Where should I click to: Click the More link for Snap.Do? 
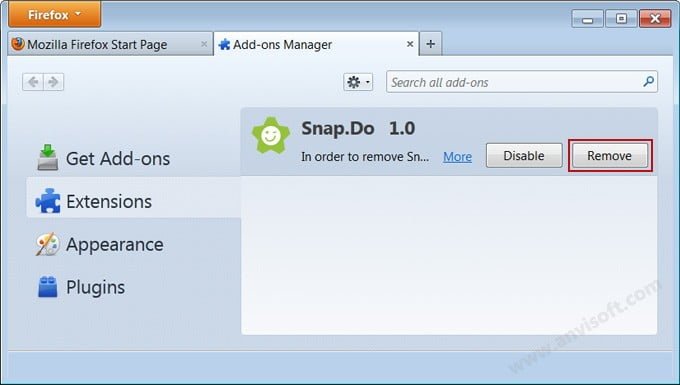coord(457,157)
